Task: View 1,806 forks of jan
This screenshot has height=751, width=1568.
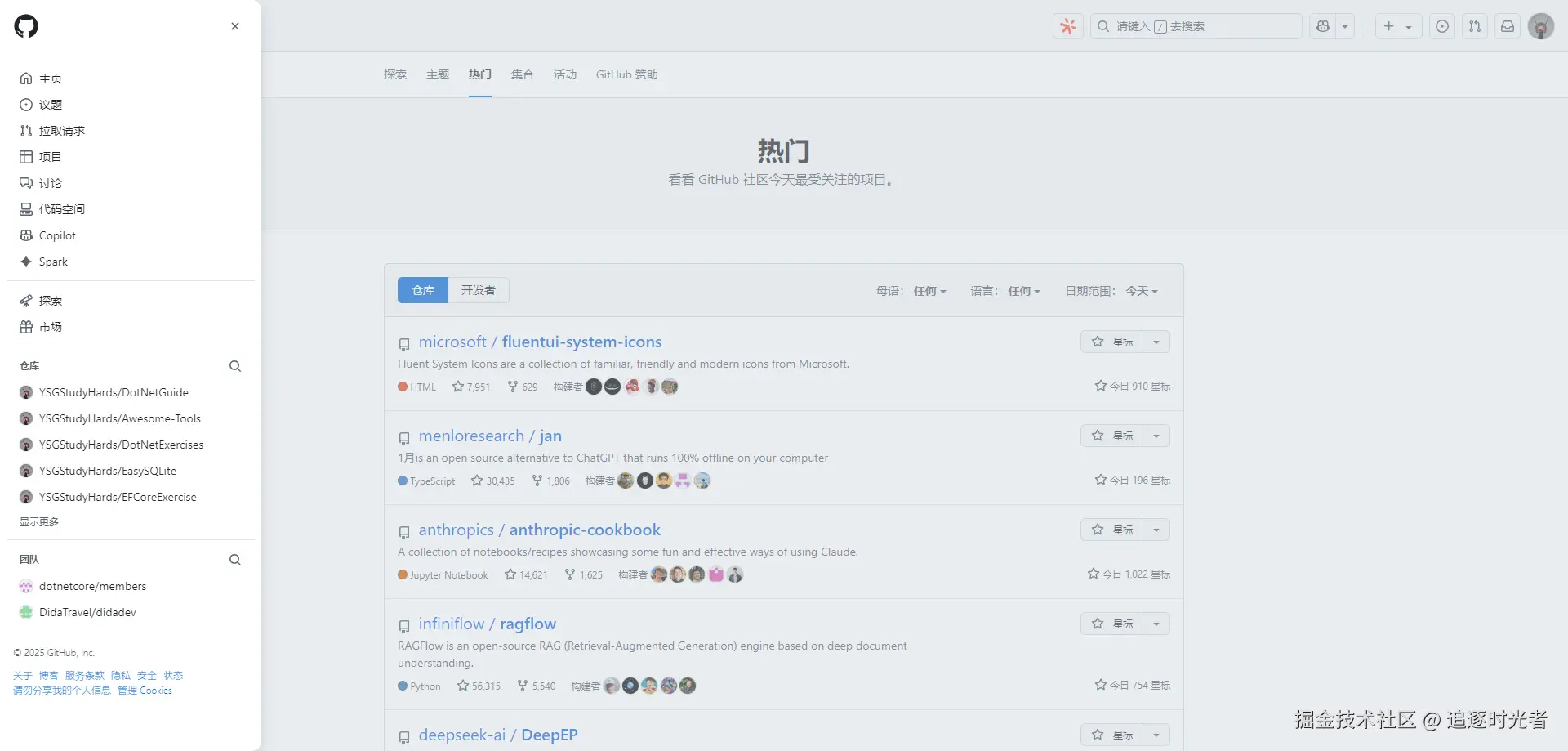Action: 551,481
